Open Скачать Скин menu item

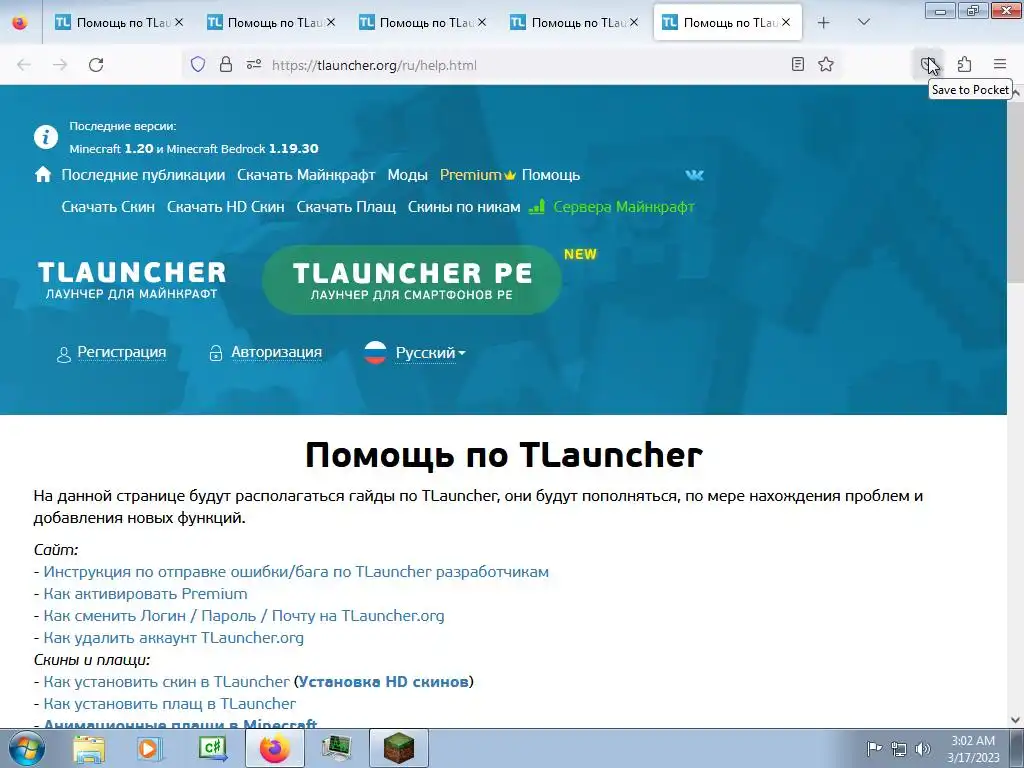coord(108,207)
